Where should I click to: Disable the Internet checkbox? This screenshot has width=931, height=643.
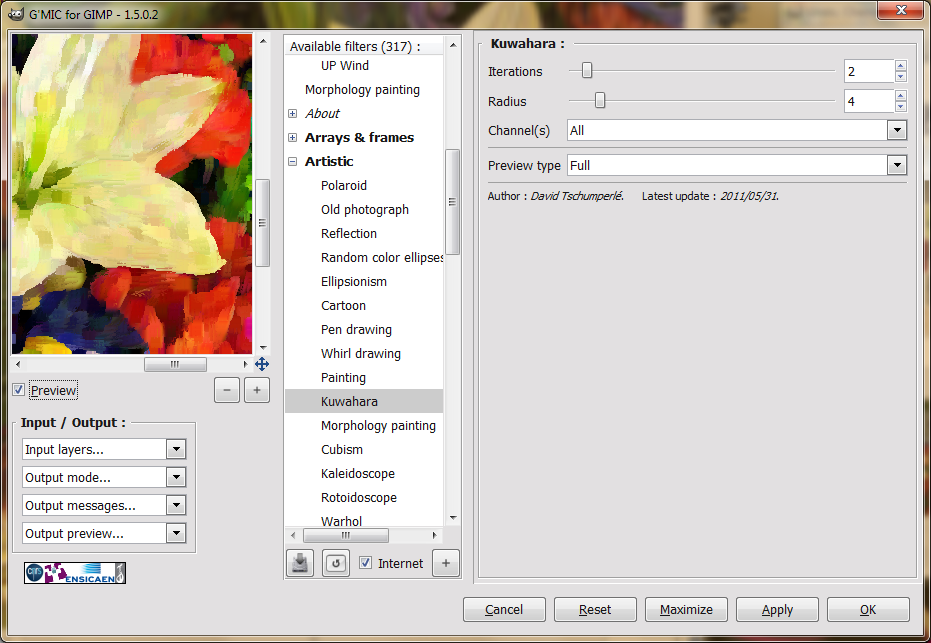click(366, 563)
